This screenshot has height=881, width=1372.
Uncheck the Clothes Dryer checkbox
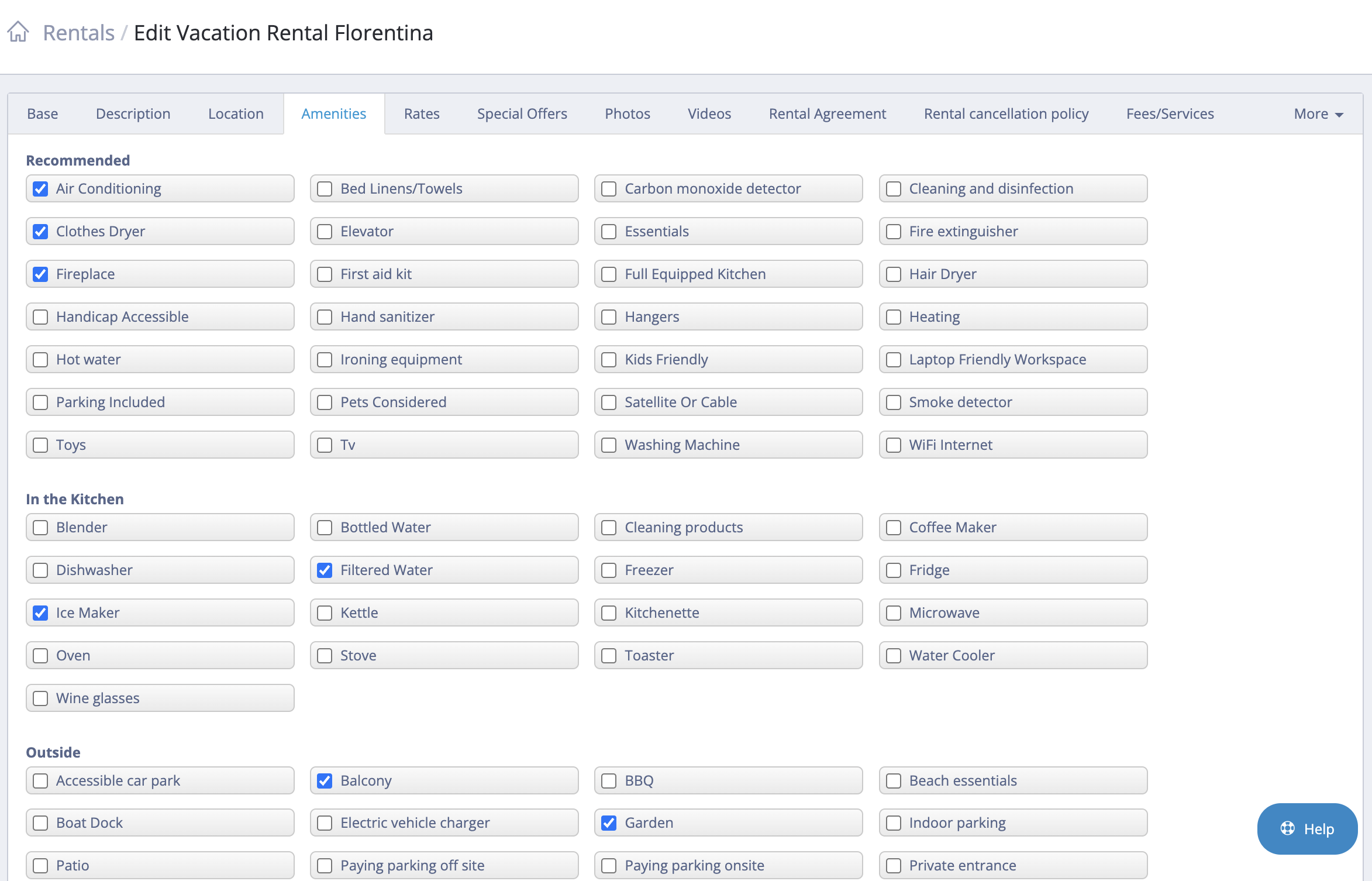click(x=40, y=232)
